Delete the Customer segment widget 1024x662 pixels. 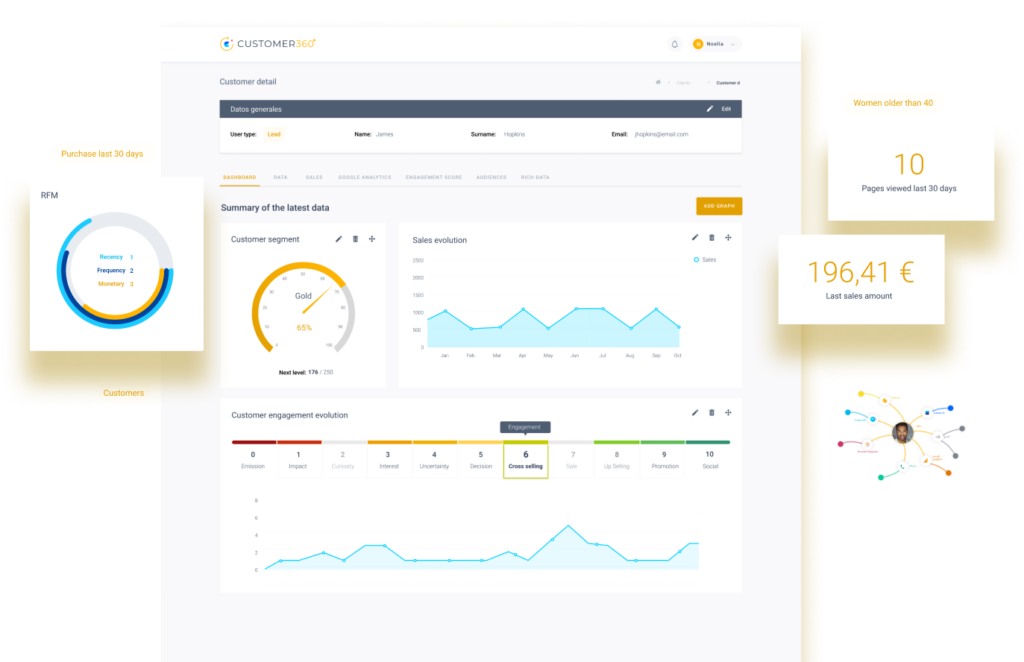click(x=355, y=239)
